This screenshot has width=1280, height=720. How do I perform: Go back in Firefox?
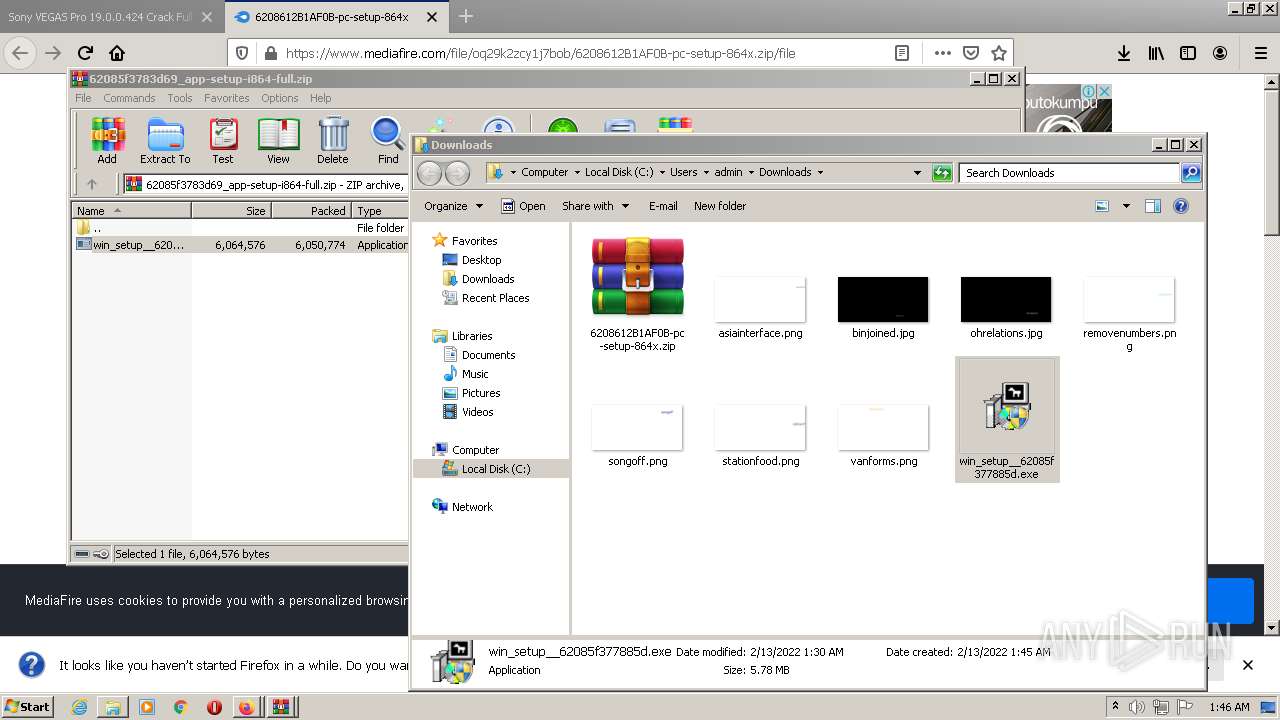pos(20,53)
